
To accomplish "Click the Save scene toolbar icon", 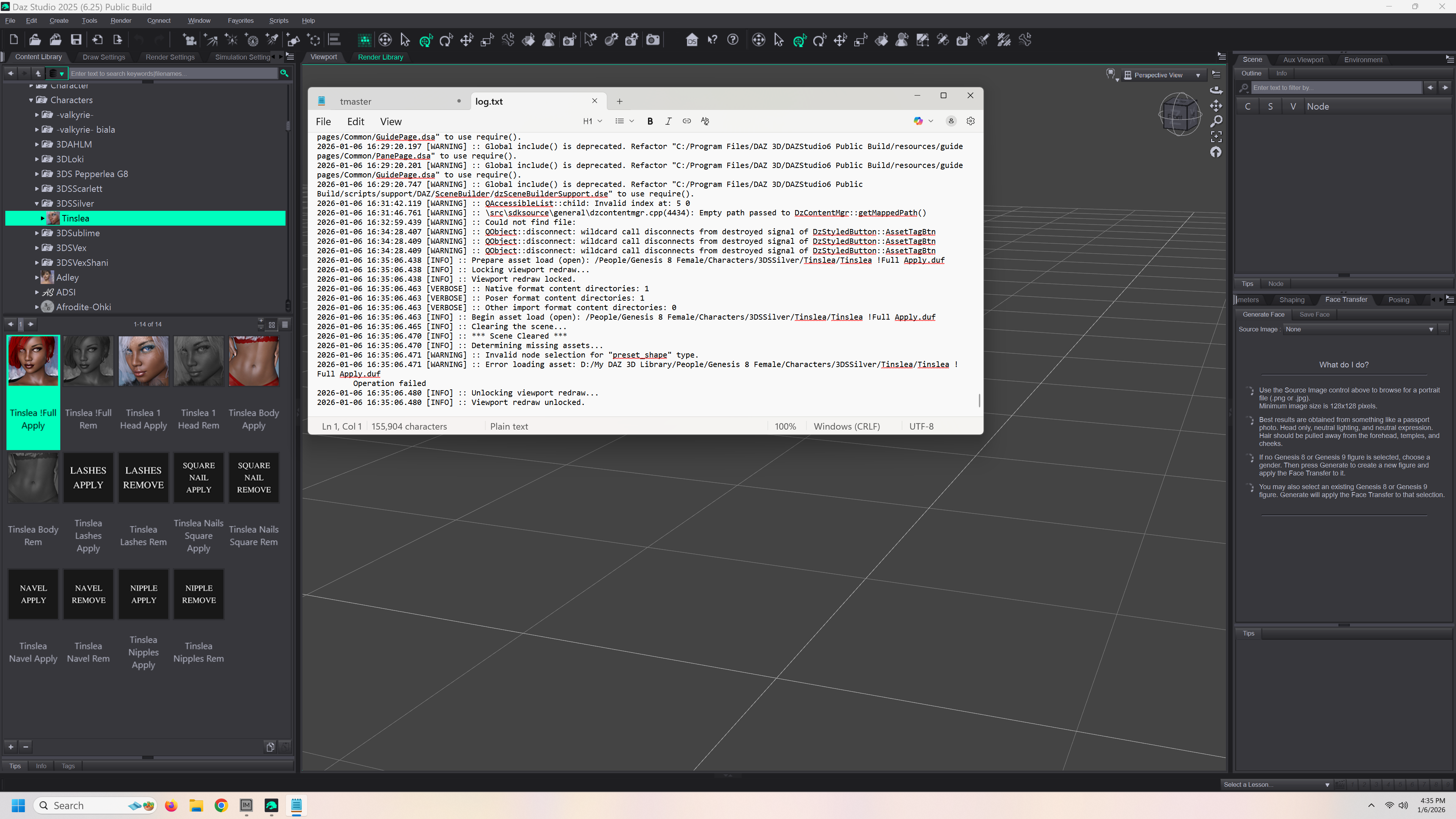I will pos(76,39).
